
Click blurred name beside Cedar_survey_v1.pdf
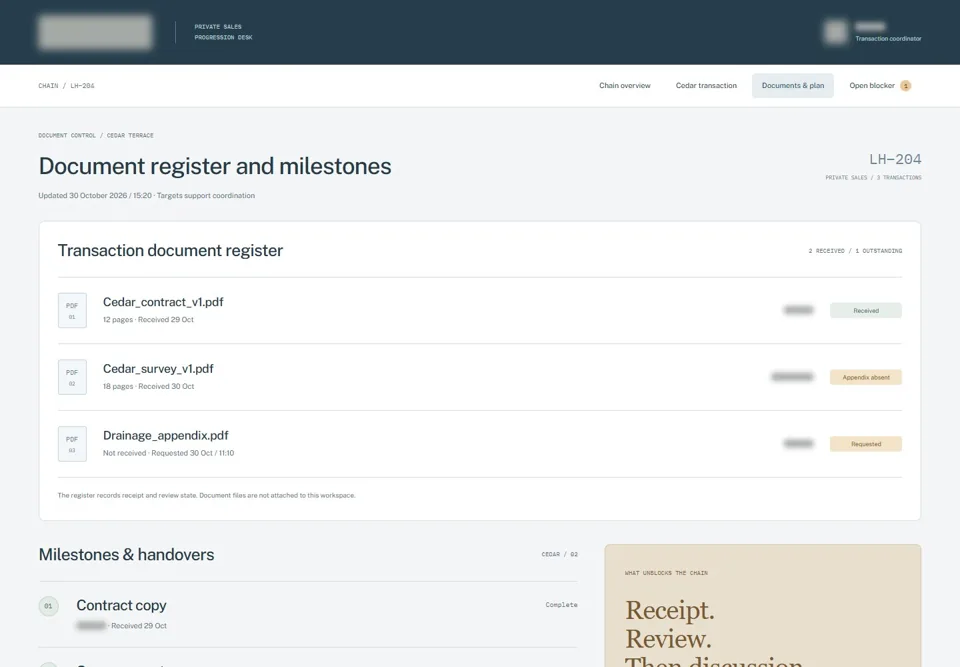tap(792, 377)
